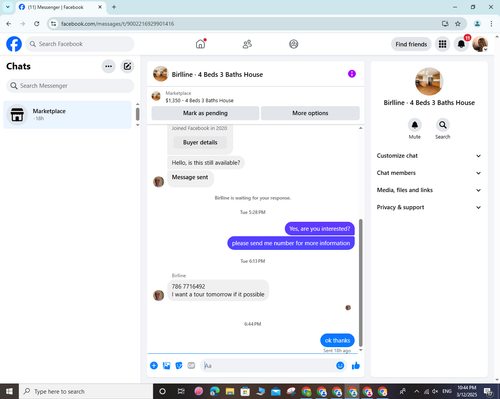Select the Messenger Facebook browser tab

60,7
